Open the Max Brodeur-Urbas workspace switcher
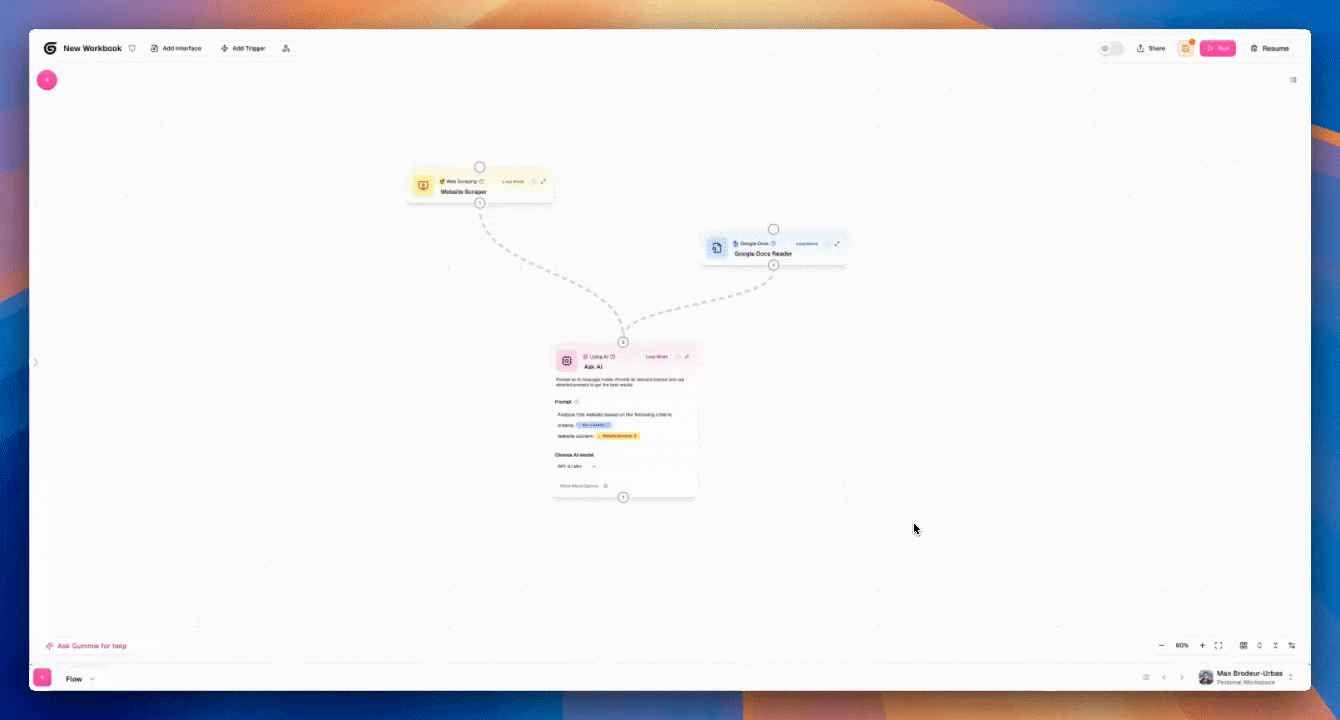1340x720 pixels. coord(1247,677)
